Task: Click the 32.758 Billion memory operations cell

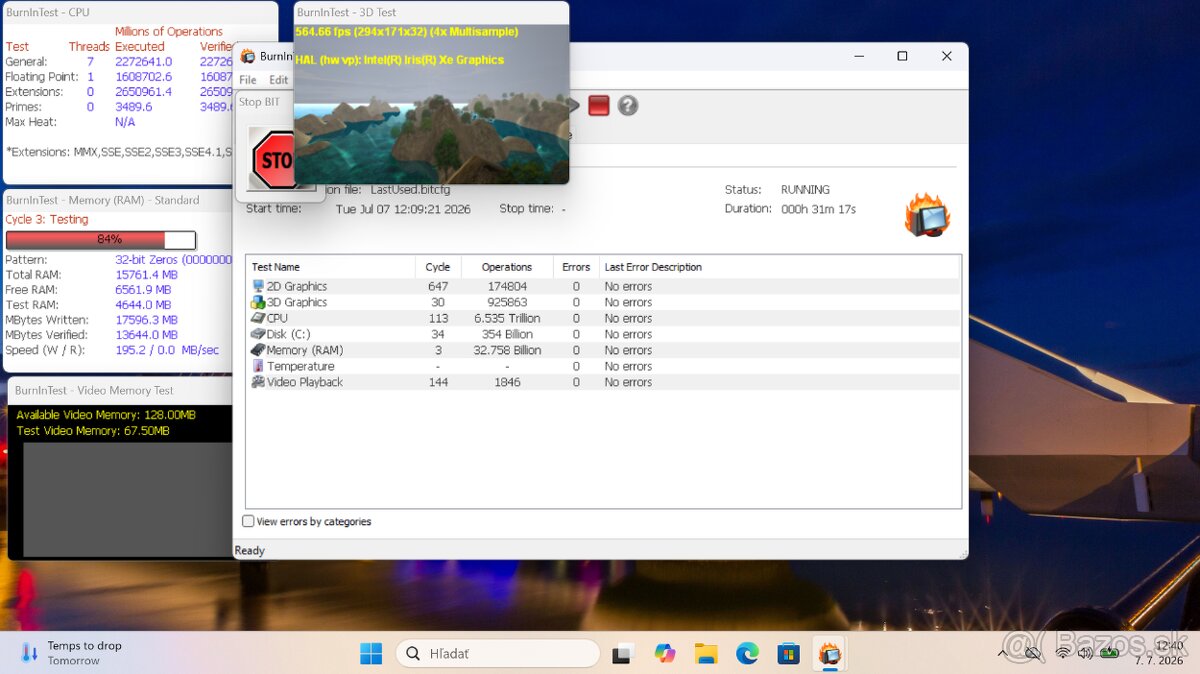Action: pyautogui.click(x=507, y=350)
